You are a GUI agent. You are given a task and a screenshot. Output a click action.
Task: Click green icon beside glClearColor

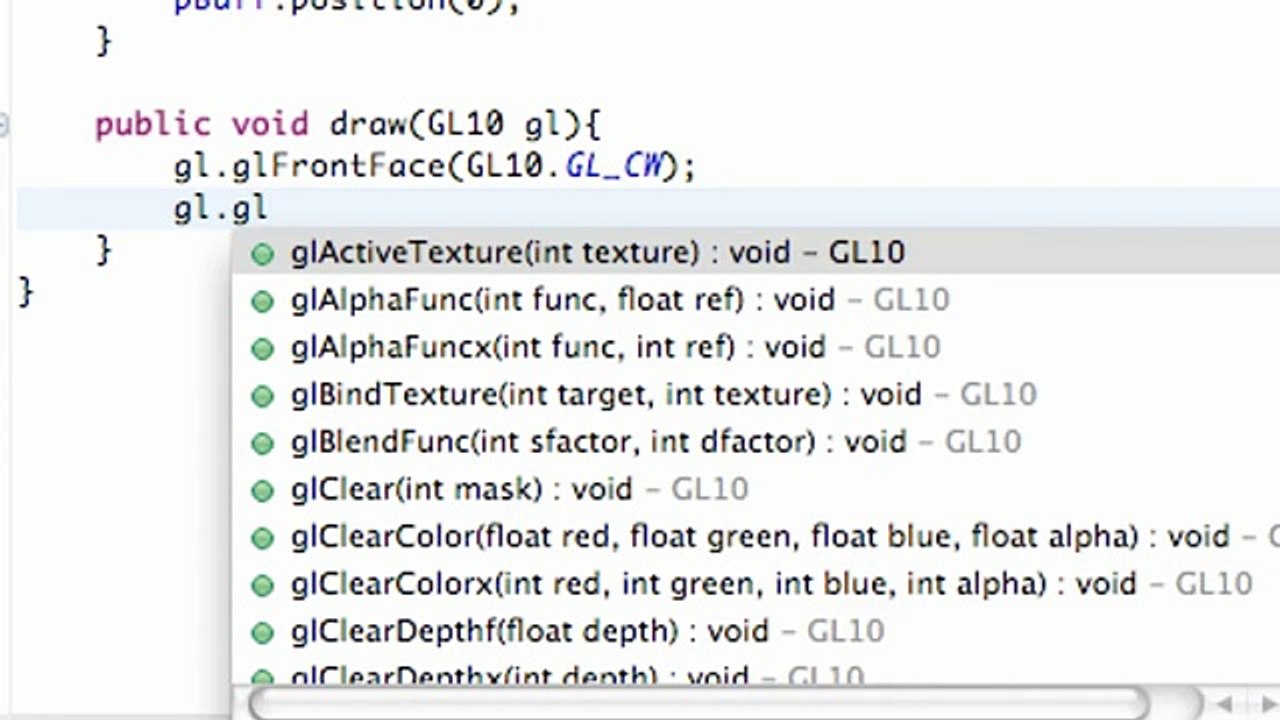point(262,537)
